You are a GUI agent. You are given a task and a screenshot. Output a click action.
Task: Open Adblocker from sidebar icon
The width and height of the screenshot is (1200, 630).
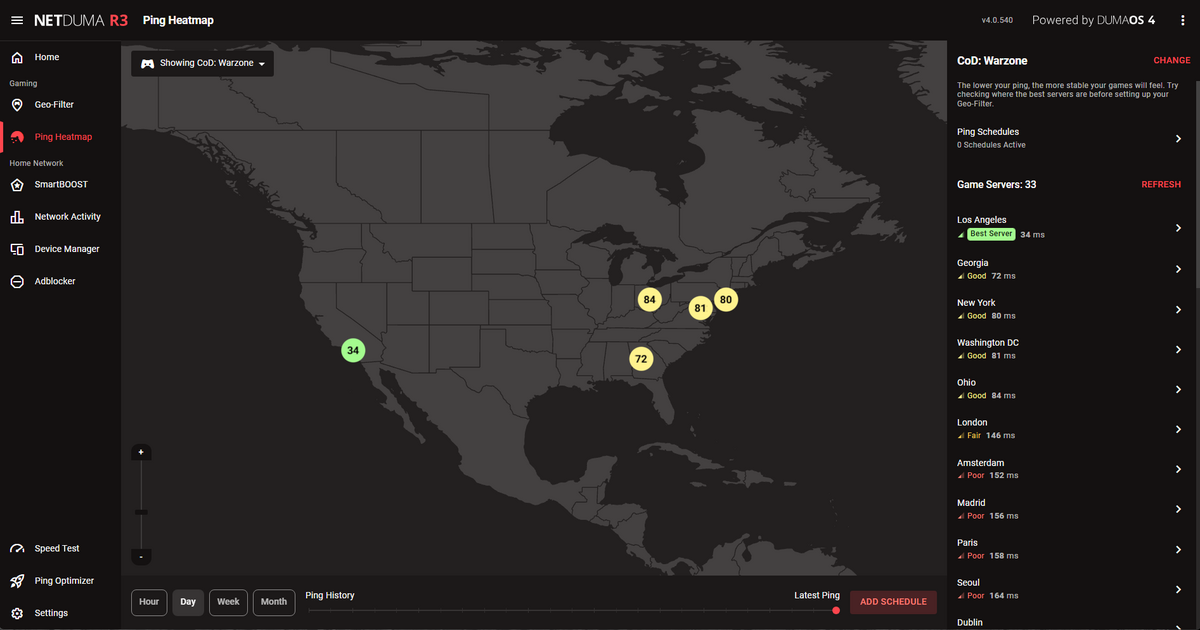point(17,282)
